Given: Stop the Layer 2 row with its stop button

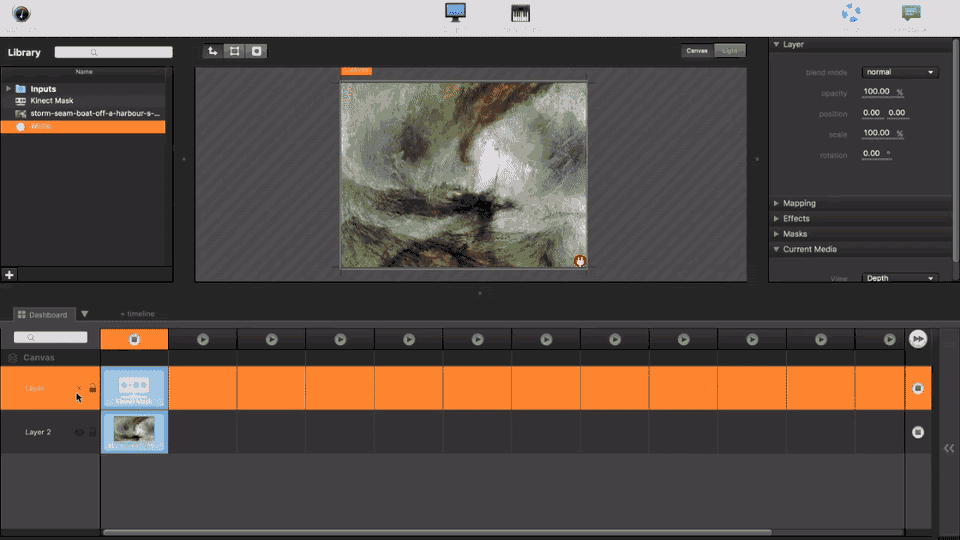Looking at the screenshot, I should (918, 432).
